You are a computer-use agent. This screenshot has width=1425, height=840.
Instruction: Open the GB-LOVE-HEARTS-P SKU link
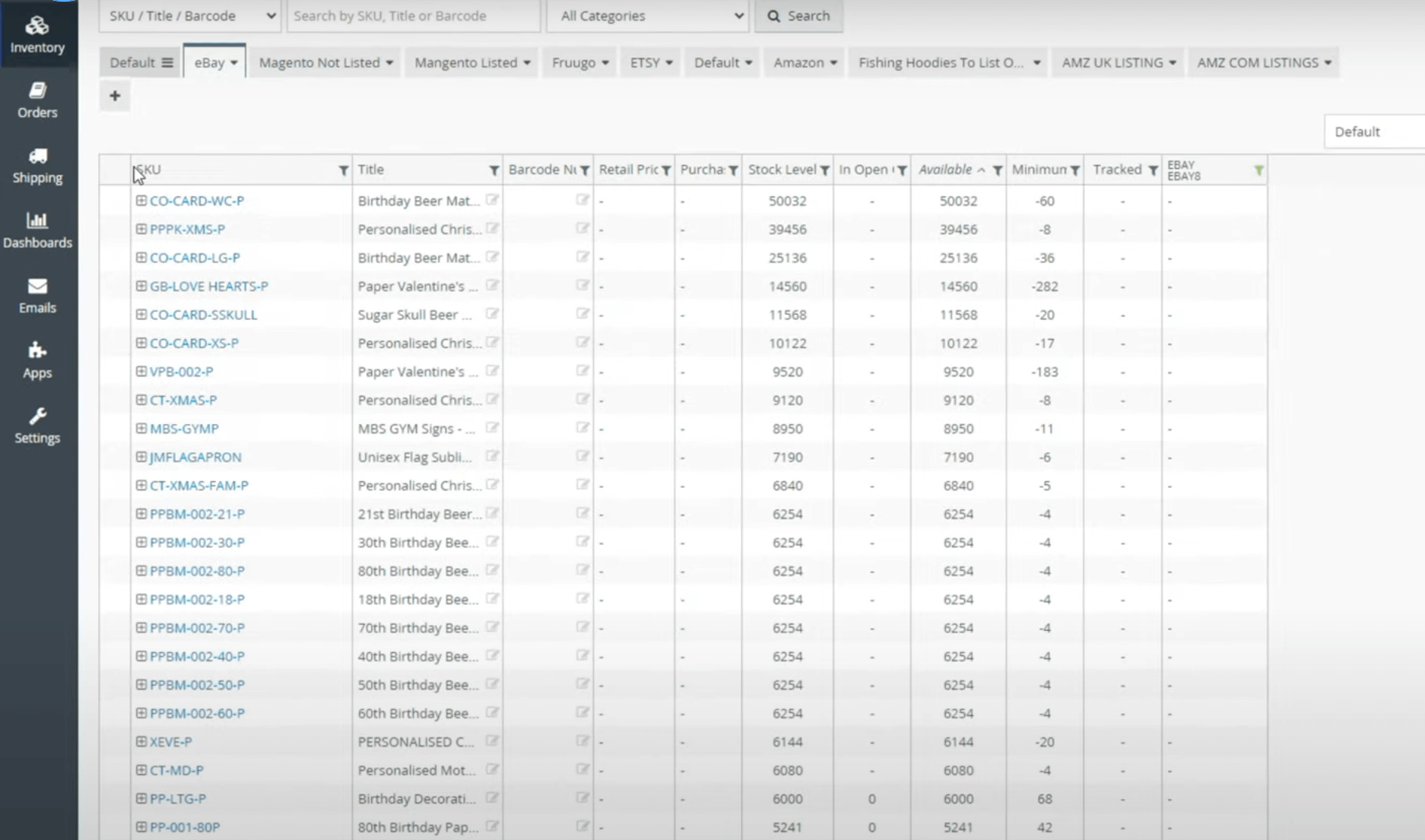[x=209, y=286]
